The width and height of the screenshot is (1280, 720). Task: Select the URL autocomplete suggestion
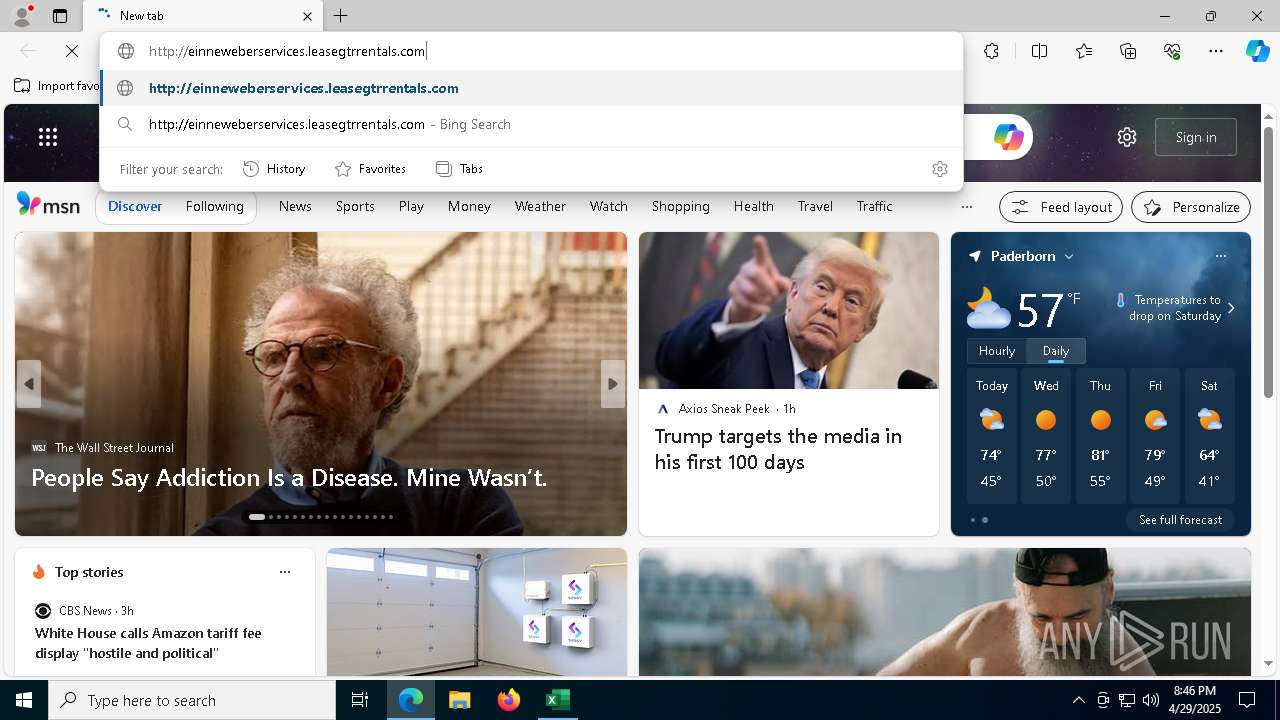click(531, 88)
